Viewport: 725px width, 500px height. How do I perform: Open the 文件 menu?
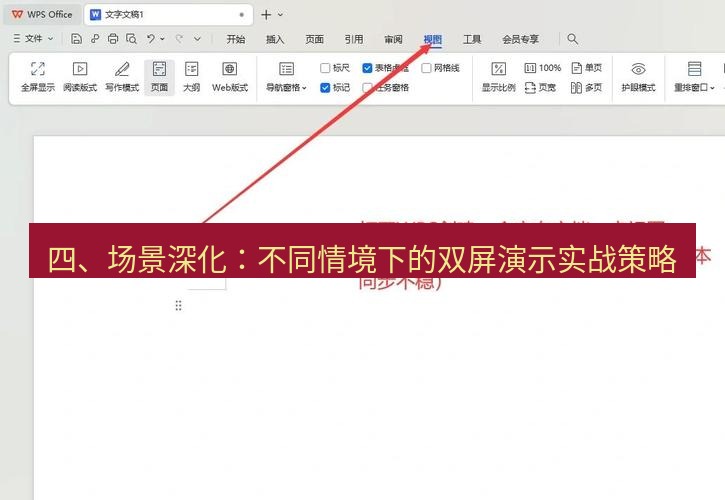[x=33, y=39]
